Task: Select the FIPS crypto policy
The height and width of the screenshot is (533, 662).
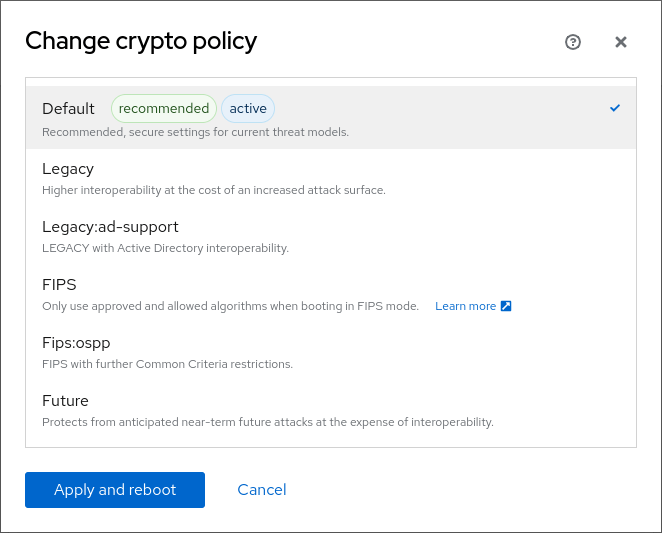Action: tap(59, 285)
